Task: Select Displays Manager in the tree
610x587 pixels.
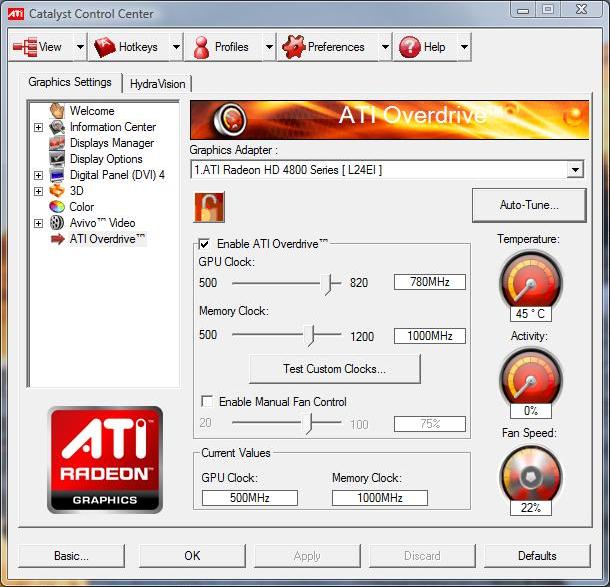Action: click(112, 143)
